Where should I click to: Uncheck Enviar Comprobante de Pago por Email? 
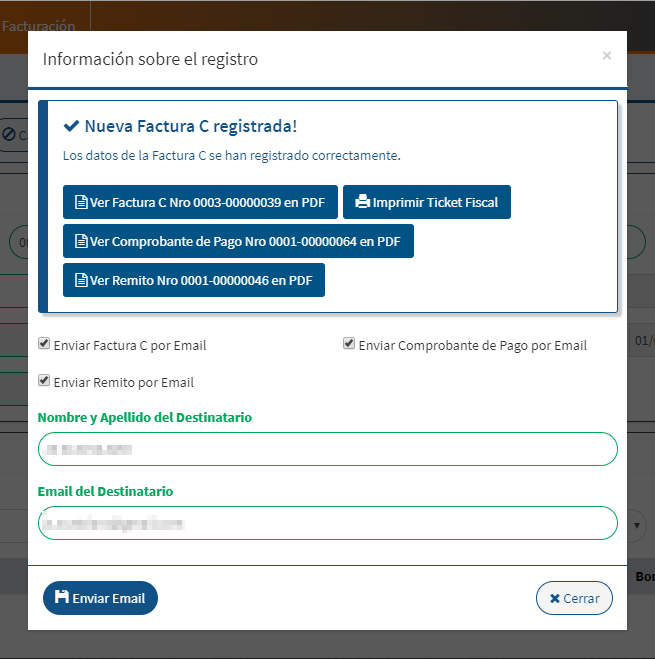[349, 343]
